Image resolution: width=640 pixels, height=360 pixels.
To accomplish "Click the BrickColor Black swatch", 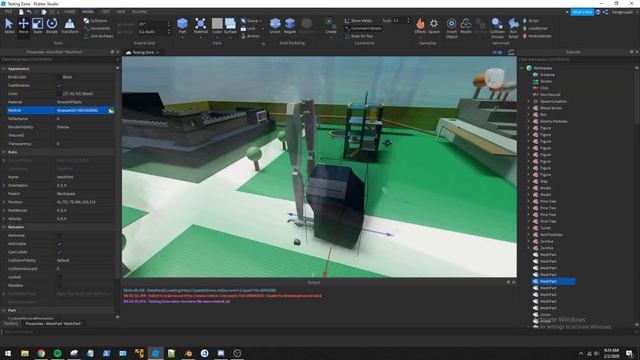I will [x=60, y=77].
